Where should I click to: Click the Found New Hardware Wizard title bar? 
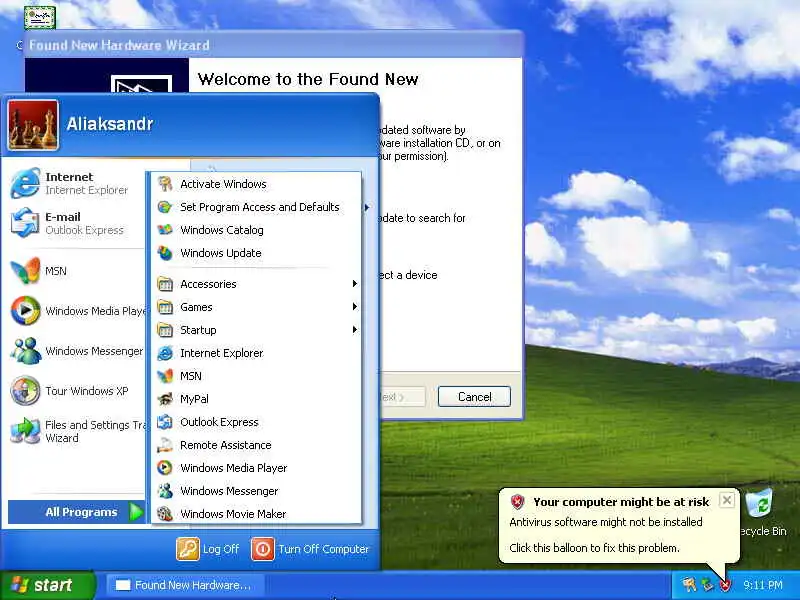[x=273, y=45]
